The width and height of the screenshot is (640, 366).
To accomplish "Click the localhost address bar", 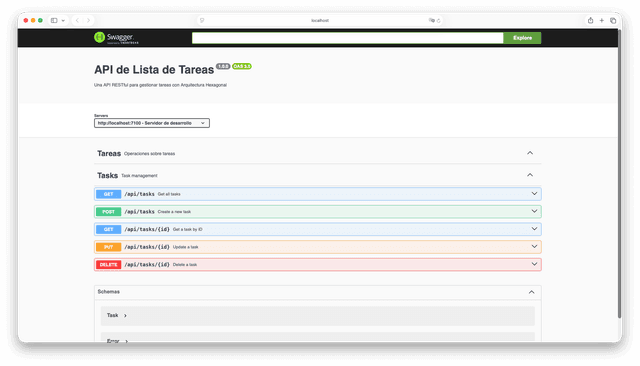I will [x=320, y=20].
